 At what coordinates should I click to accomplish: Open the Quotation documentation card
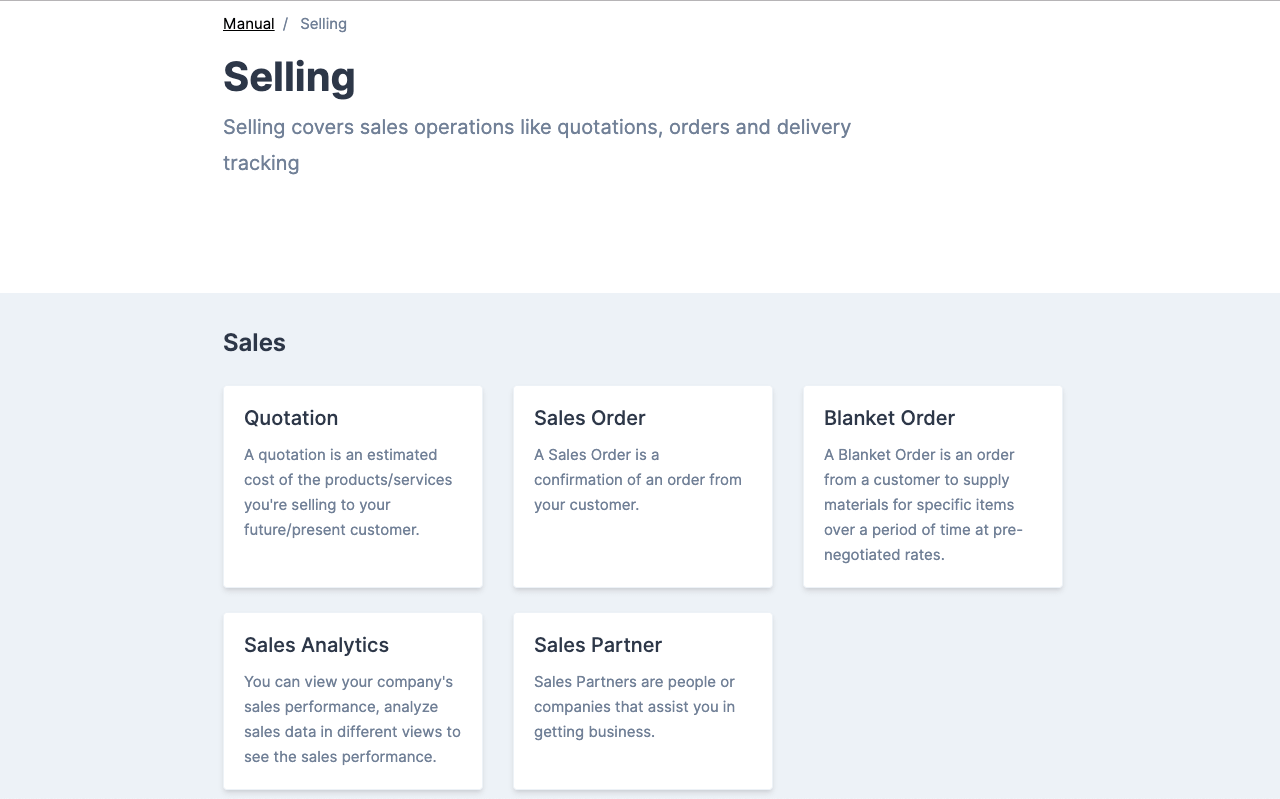point(353,487)
